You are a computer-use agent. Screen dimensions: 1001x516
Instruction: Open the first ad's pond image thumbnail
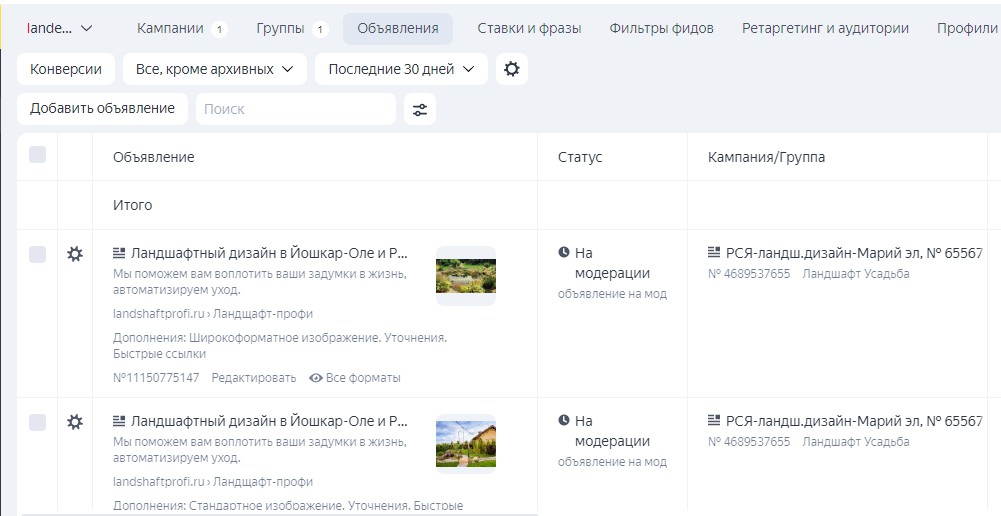pos(465,276)
